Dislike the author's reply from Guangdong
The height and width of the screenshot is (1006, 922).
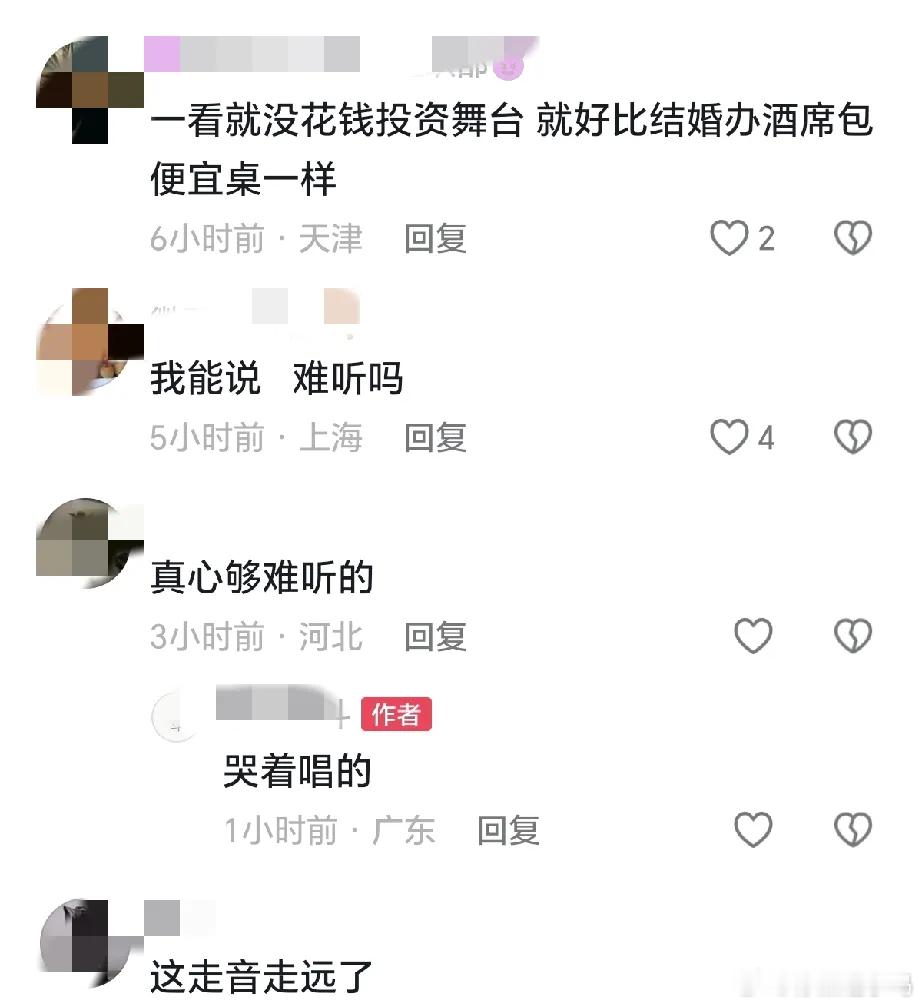[853, 830]
